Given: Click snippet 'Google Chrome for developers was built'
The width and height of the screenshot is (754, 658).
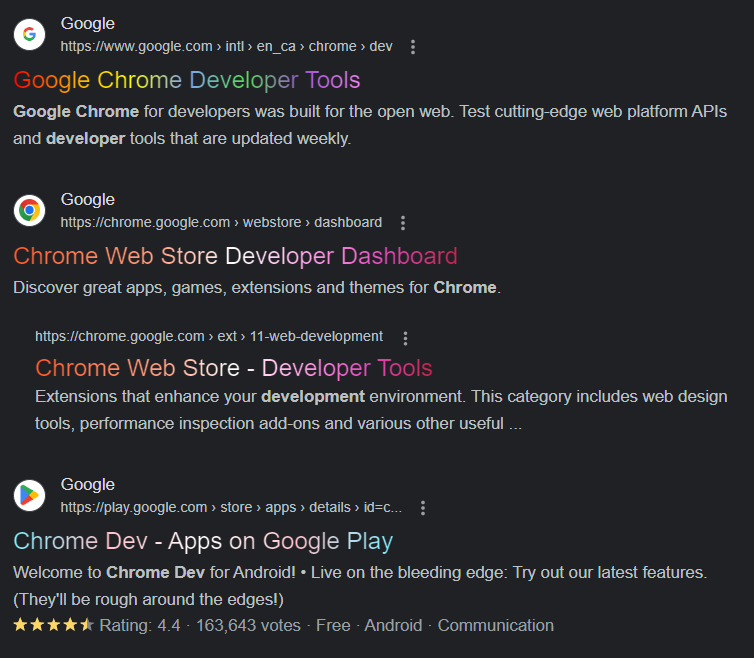Looking at the screenshot, I should click(x=370, y=125).
